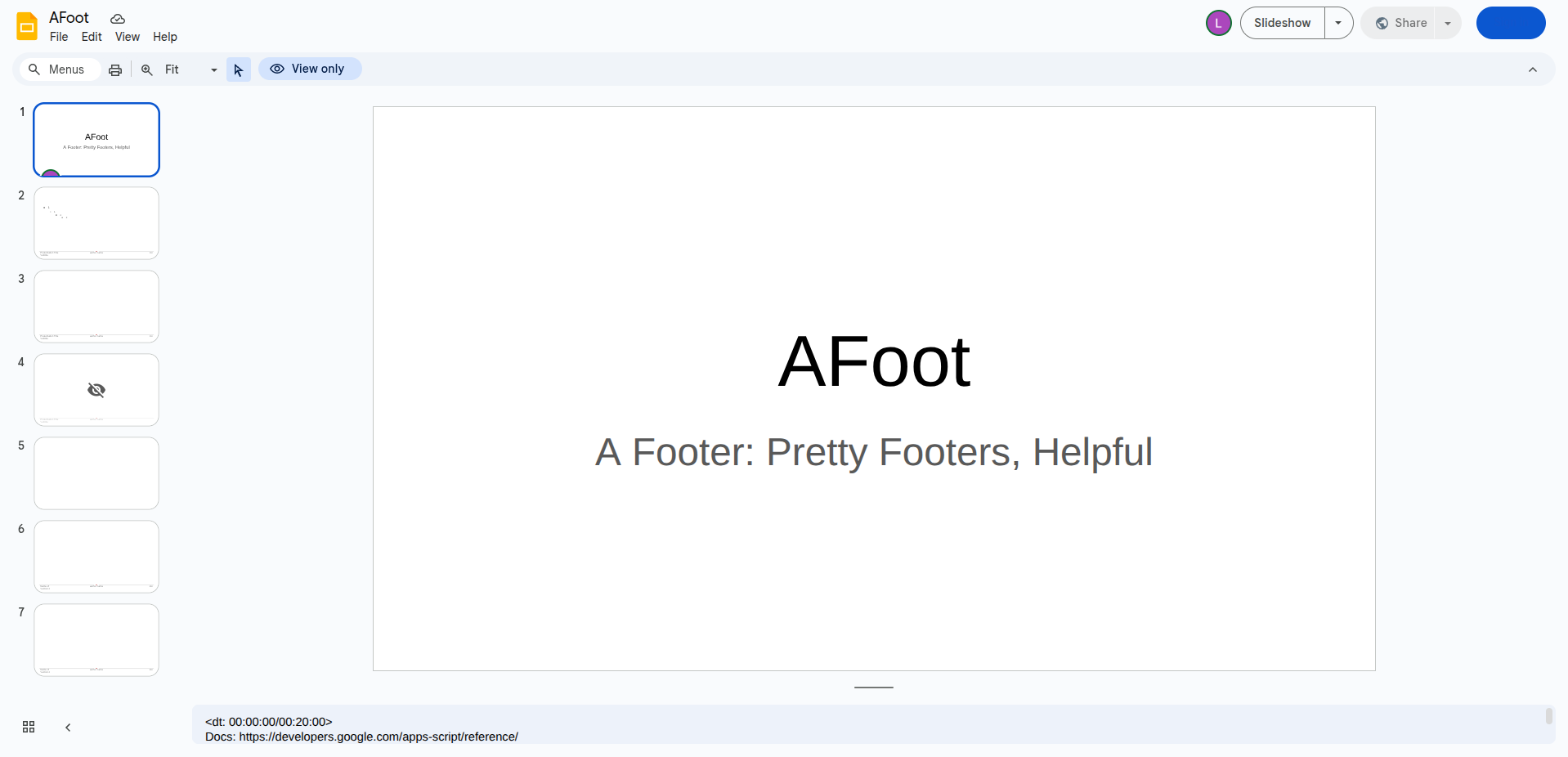This screenshot has width=1568, height=757.
Task: Select the arrow cursor tool
Action: [x=238, y=69]
